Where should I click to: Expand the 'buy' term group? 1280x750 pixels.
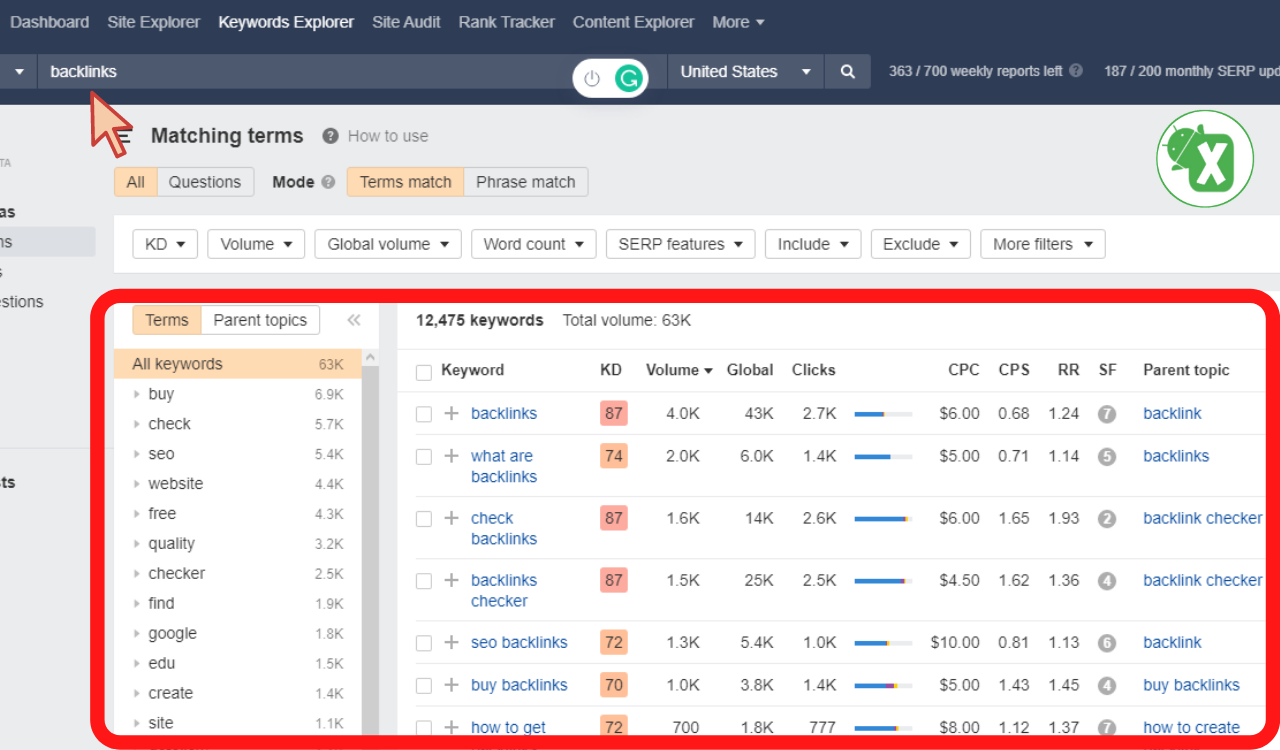pos(137,394)
